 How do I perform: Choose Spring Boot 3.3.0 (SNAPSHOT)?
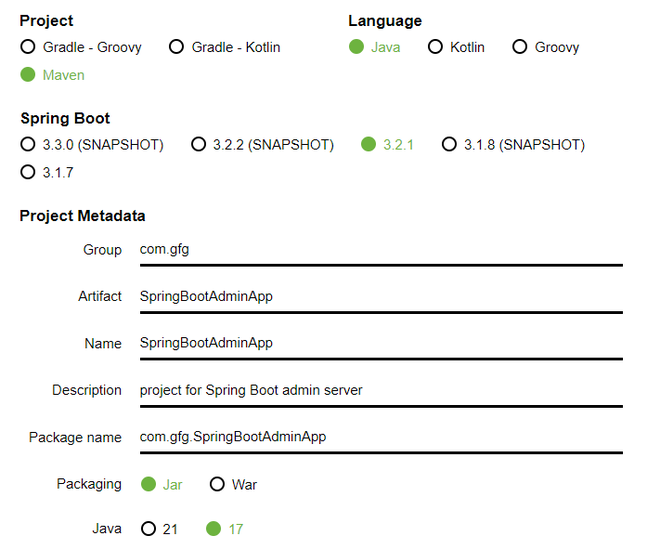tap(28, 144)
